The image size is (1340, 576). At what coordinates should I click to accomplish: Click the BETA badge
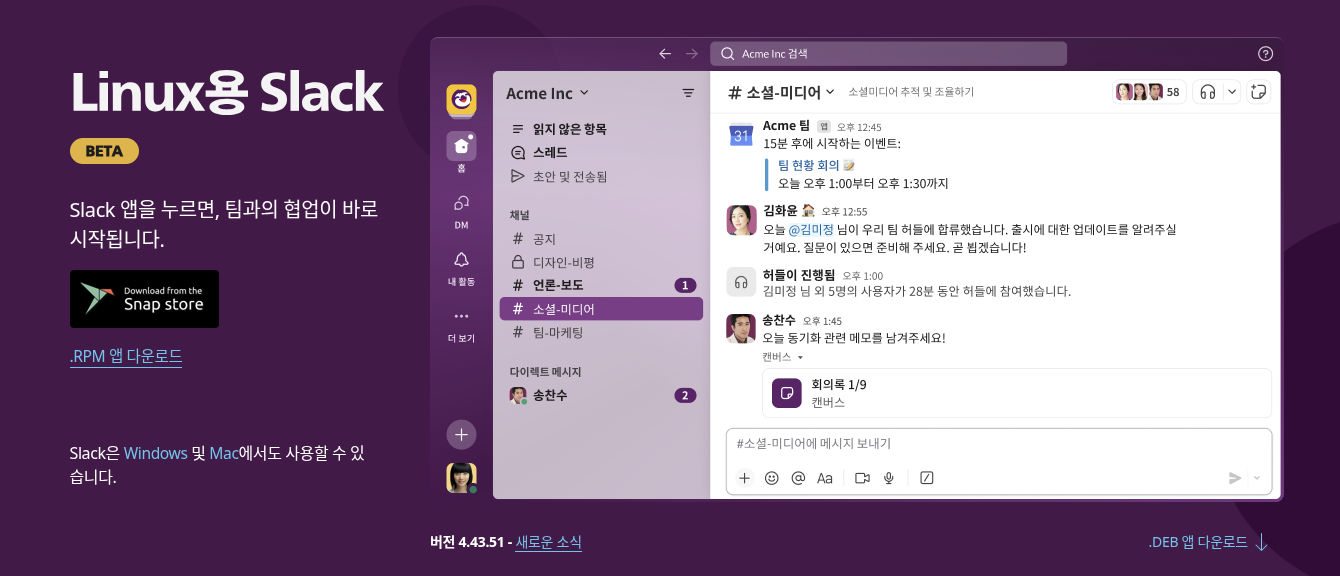point(104,151)
